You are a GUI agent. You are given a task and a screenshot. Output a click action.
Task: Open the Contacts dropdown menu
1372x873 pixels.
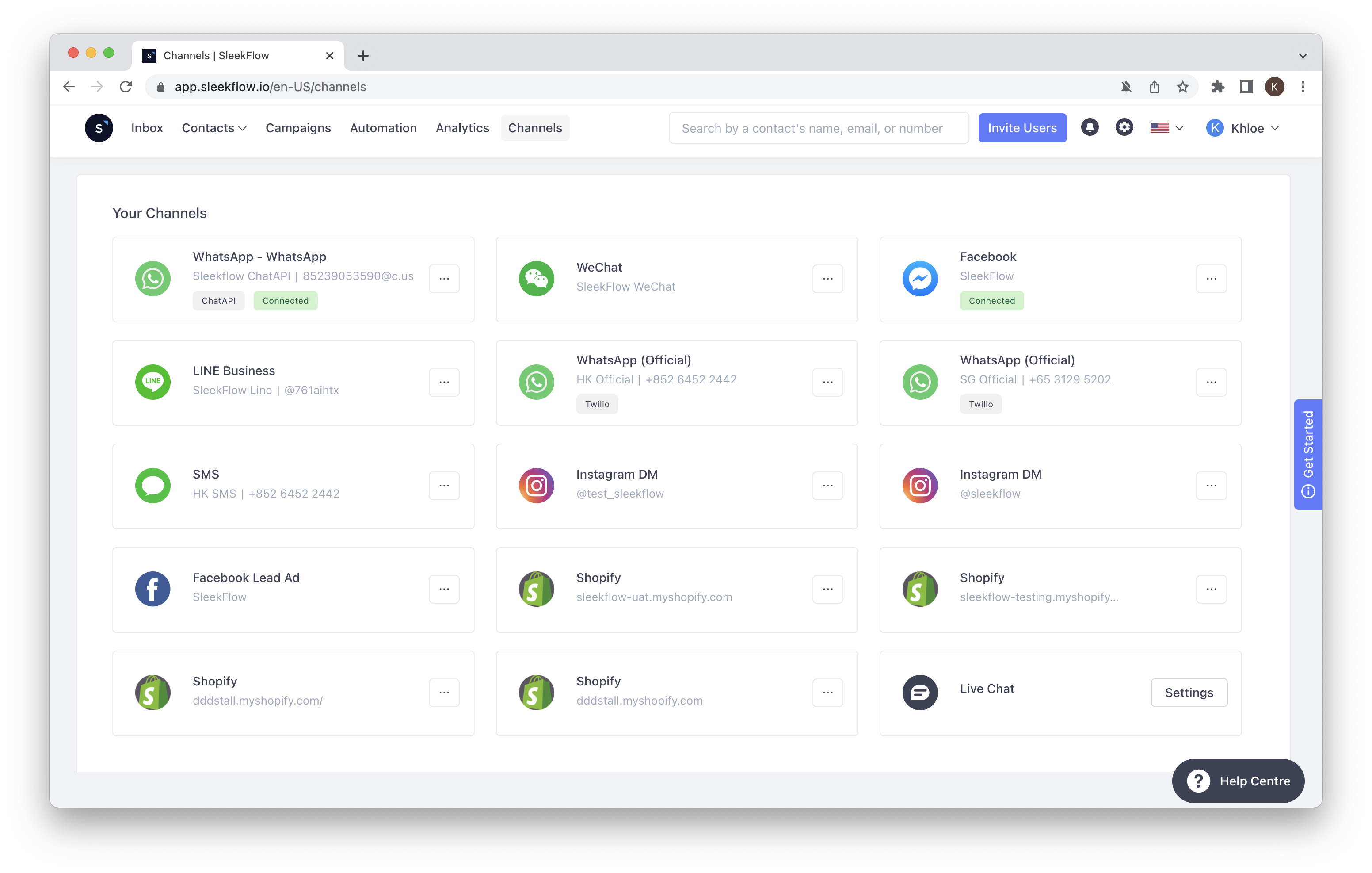point(214,127)
